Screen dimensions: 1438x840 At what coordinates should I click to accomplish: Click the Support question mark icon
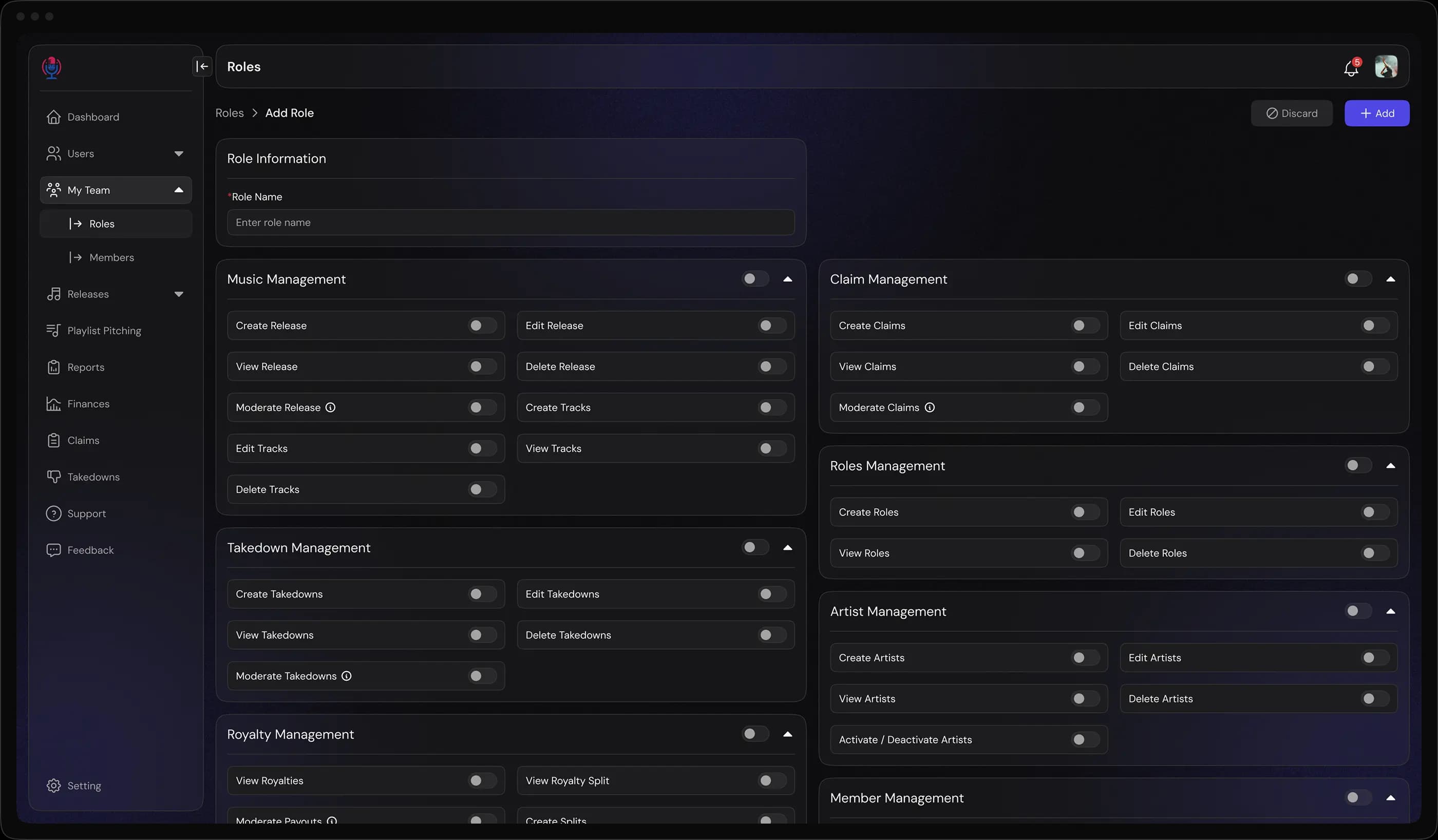click(53, 513)
